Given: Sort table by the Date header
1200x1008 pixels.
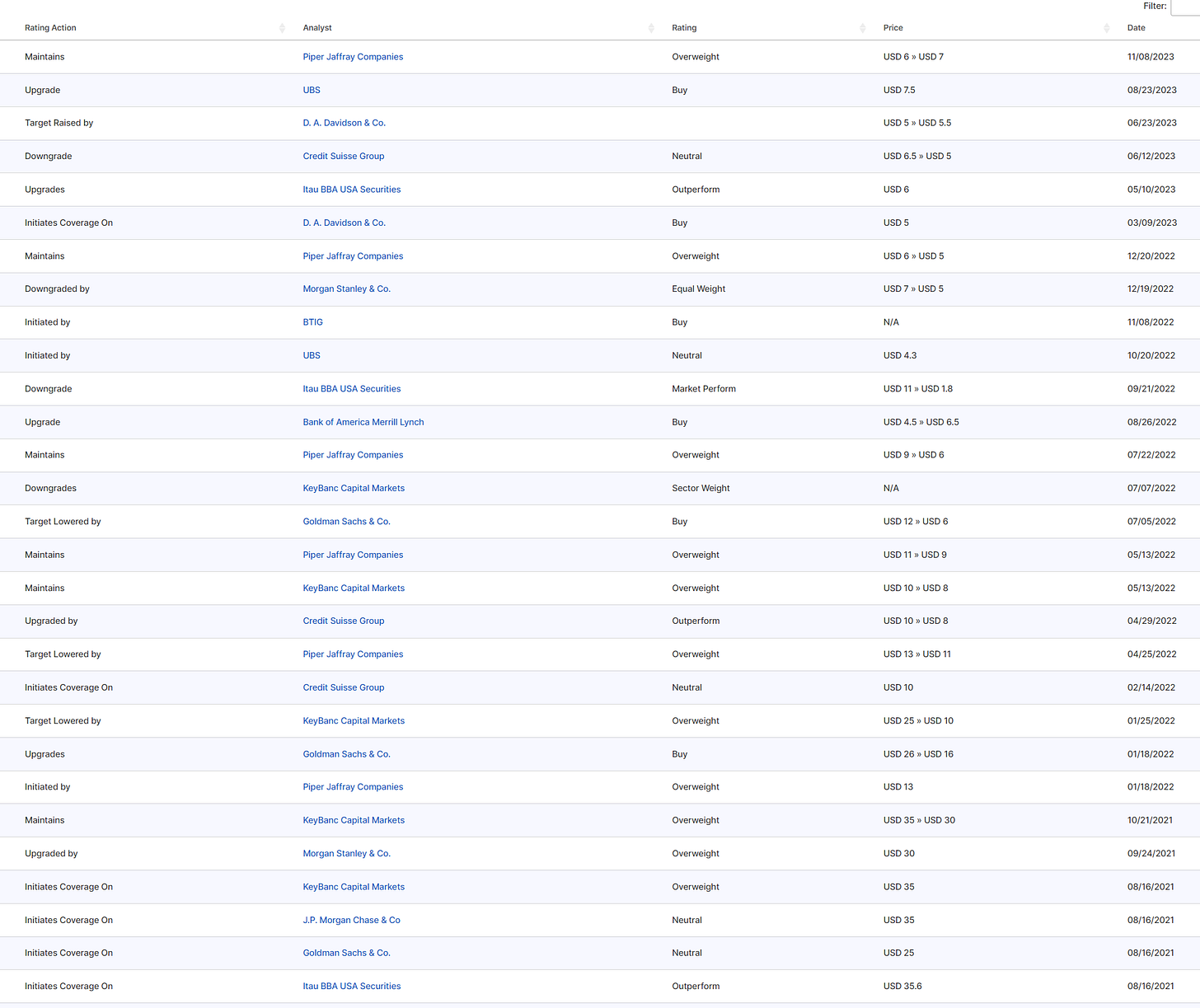Looking at the screenshot, I should click(1136, 28).
